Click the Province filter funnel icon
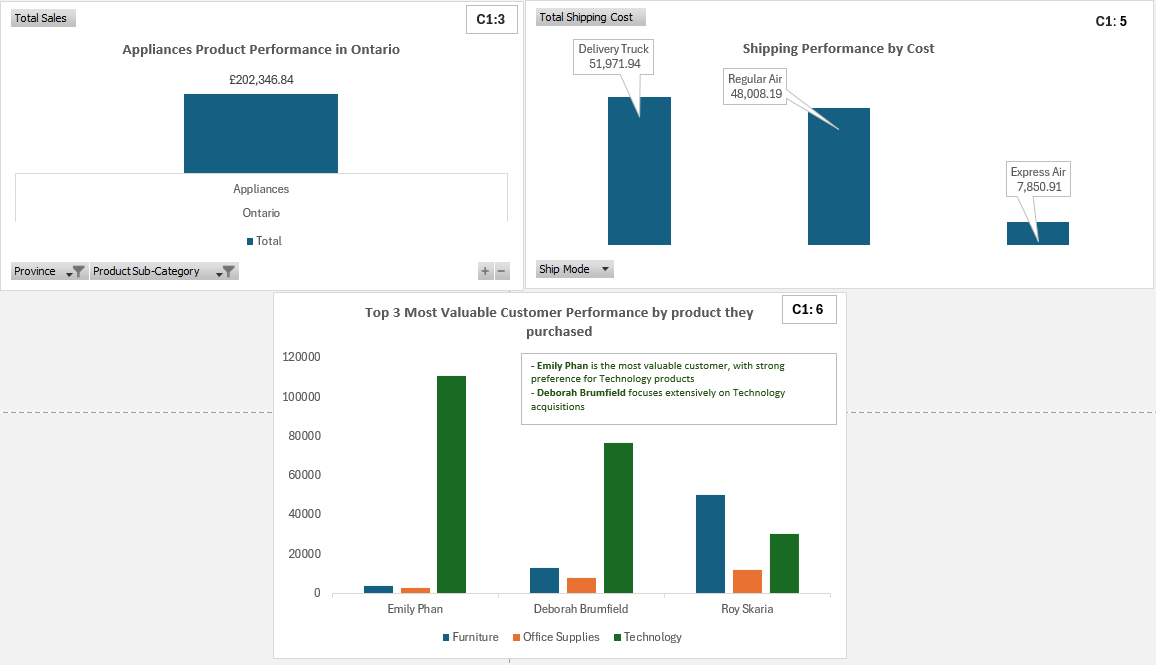Image resolution: width=1156 pixels, height=665 pixels. pos(78,271)
